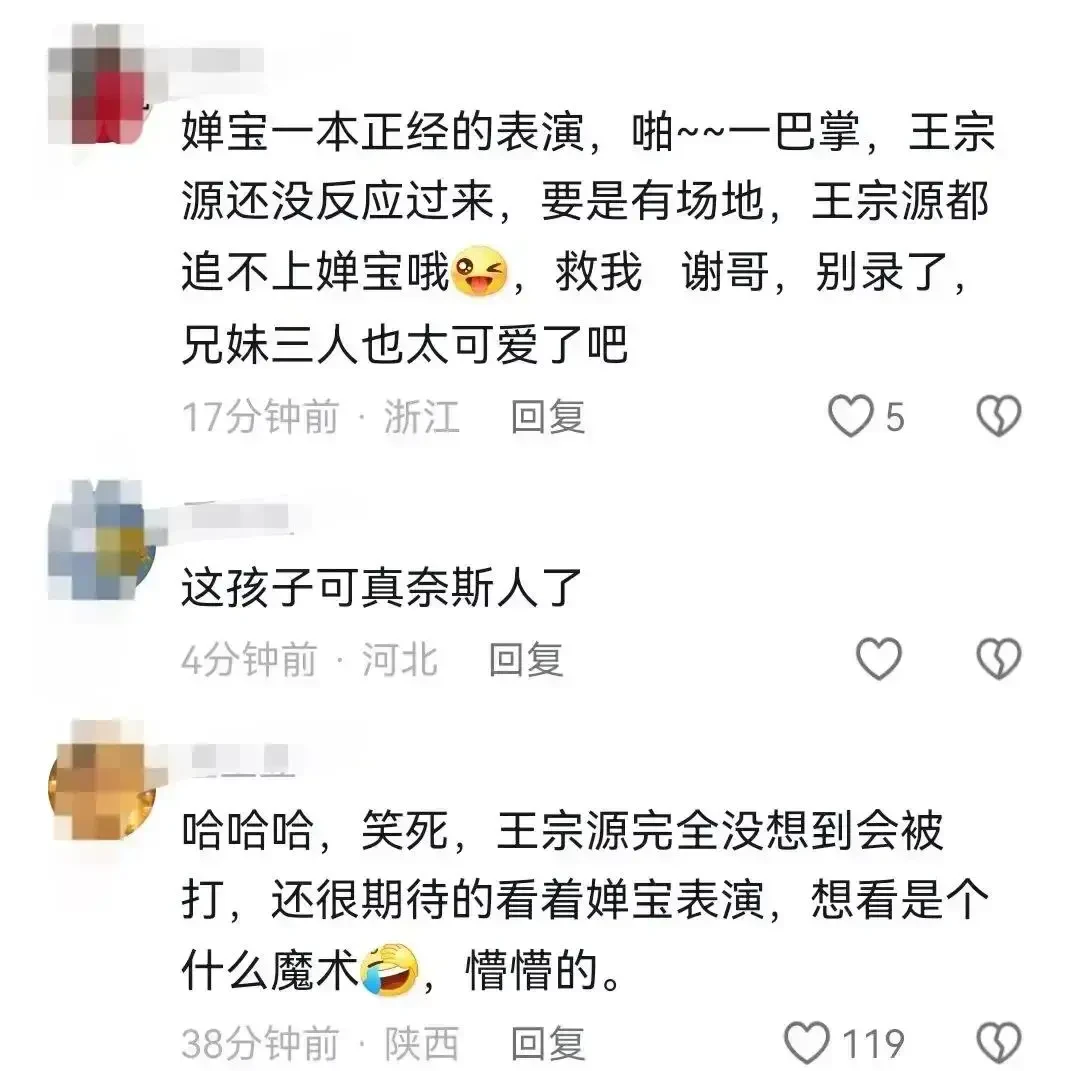Tap the winking tongue emoji in first comment
This screenshot has height=1071, width=1080.
(478, 271)
